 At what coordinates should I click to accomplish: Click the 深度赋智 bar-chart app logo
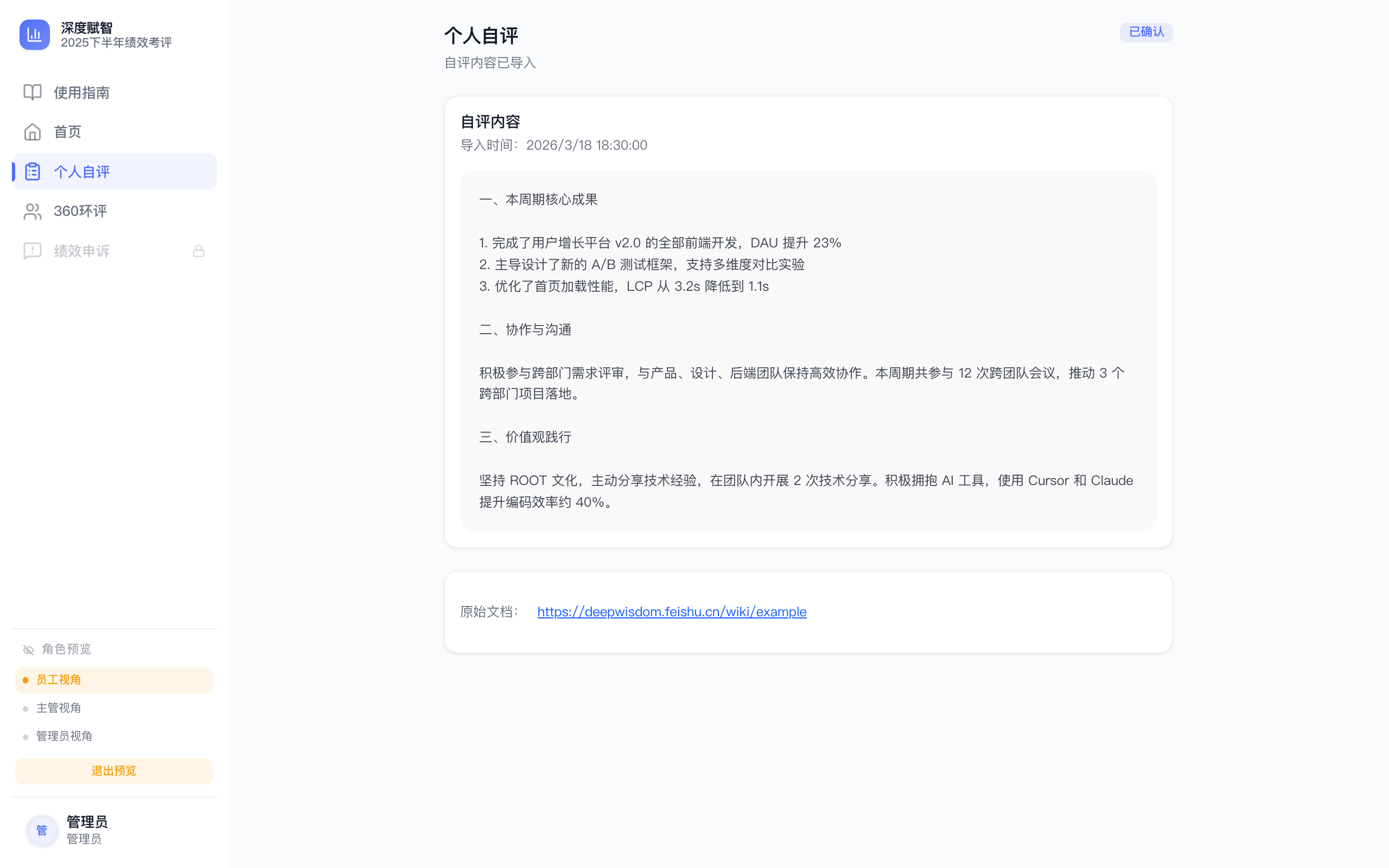tap(34, 34)
